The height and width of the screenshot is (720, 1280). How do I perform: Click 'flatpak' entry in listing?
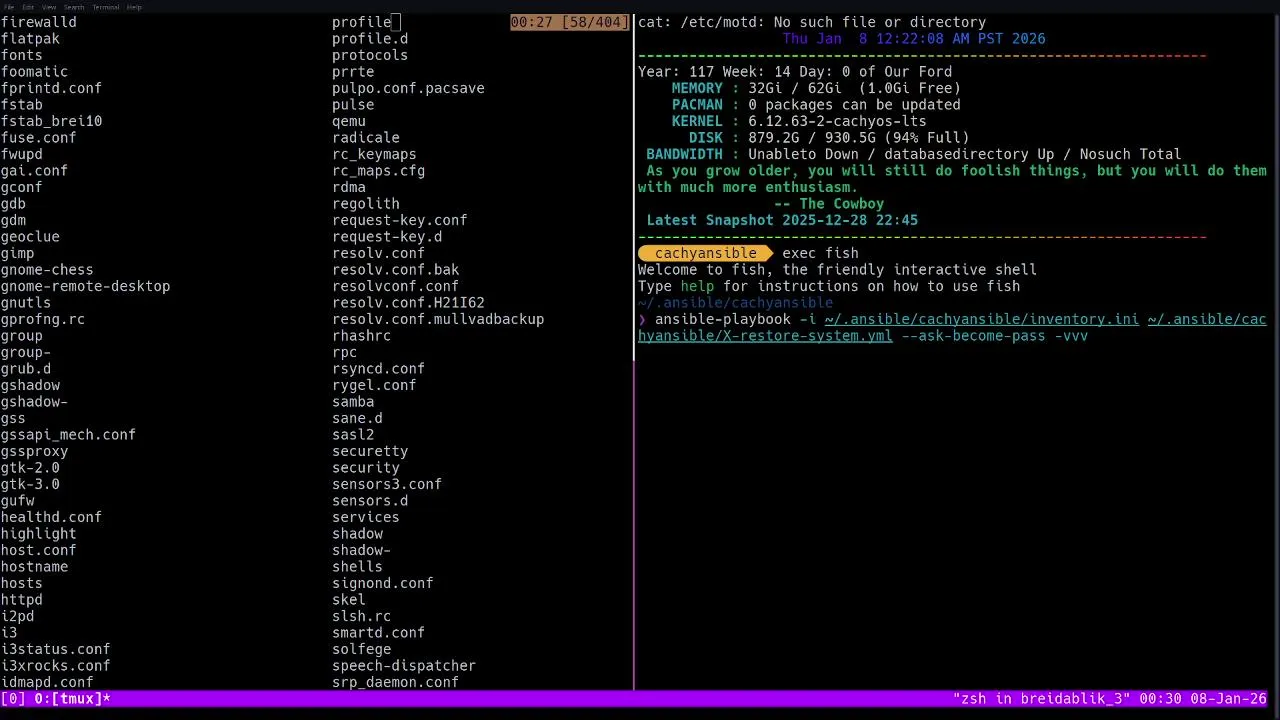[x=30, y=39]
